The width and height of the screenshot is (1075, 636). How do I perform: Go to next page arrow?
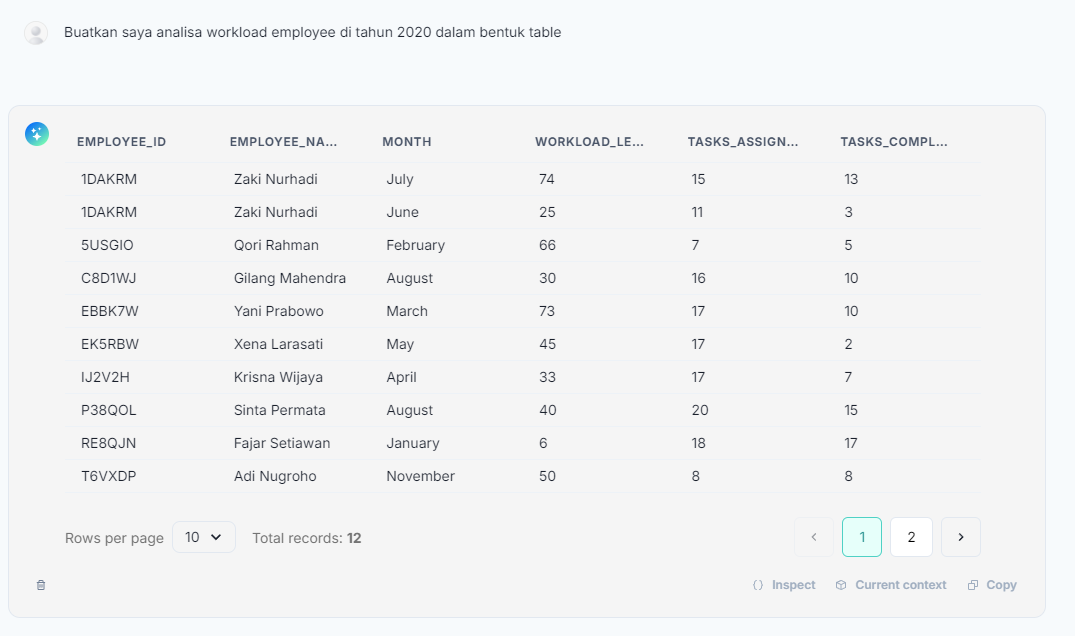point(961,537)
